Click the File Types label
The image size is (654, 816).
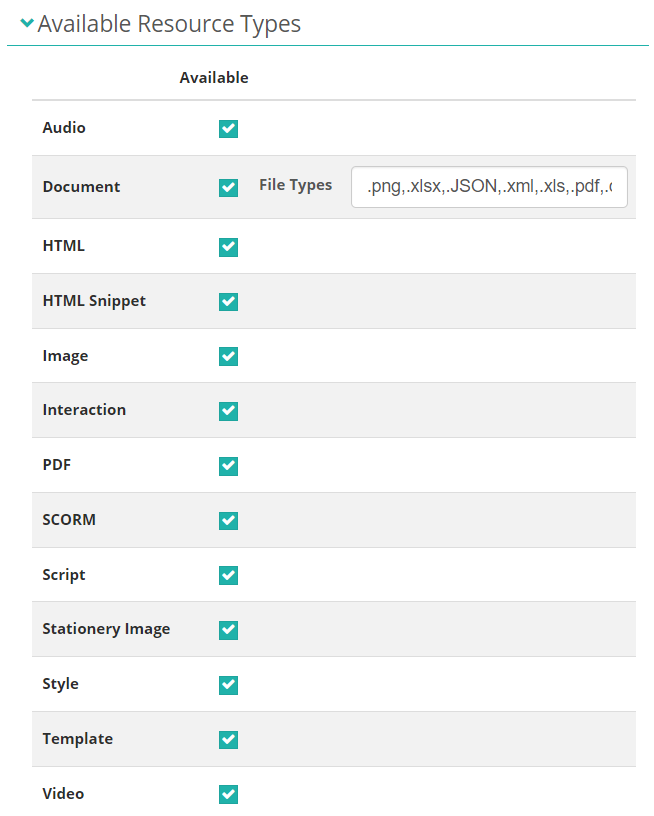pos(295,185)
